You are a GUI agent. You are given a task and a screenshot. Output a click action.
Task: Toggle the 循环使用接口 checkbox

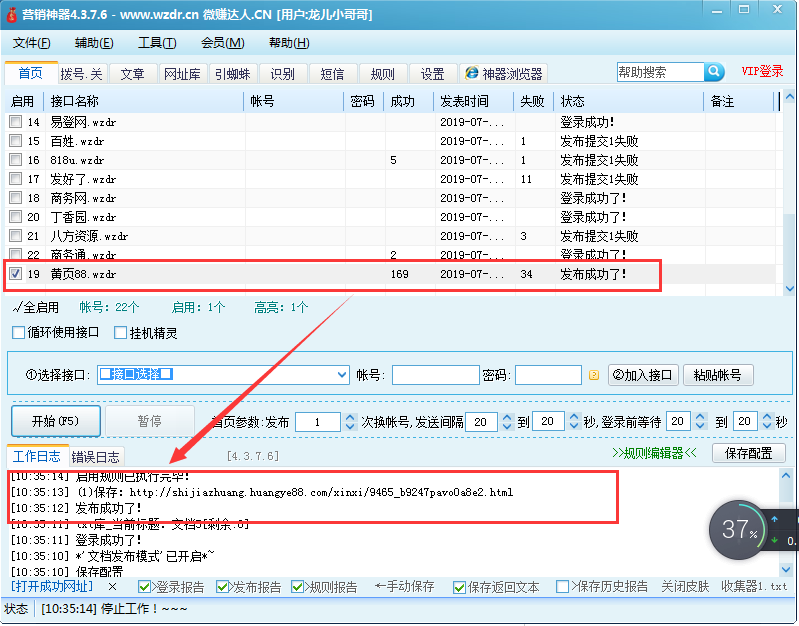click(x=18, y=333)
